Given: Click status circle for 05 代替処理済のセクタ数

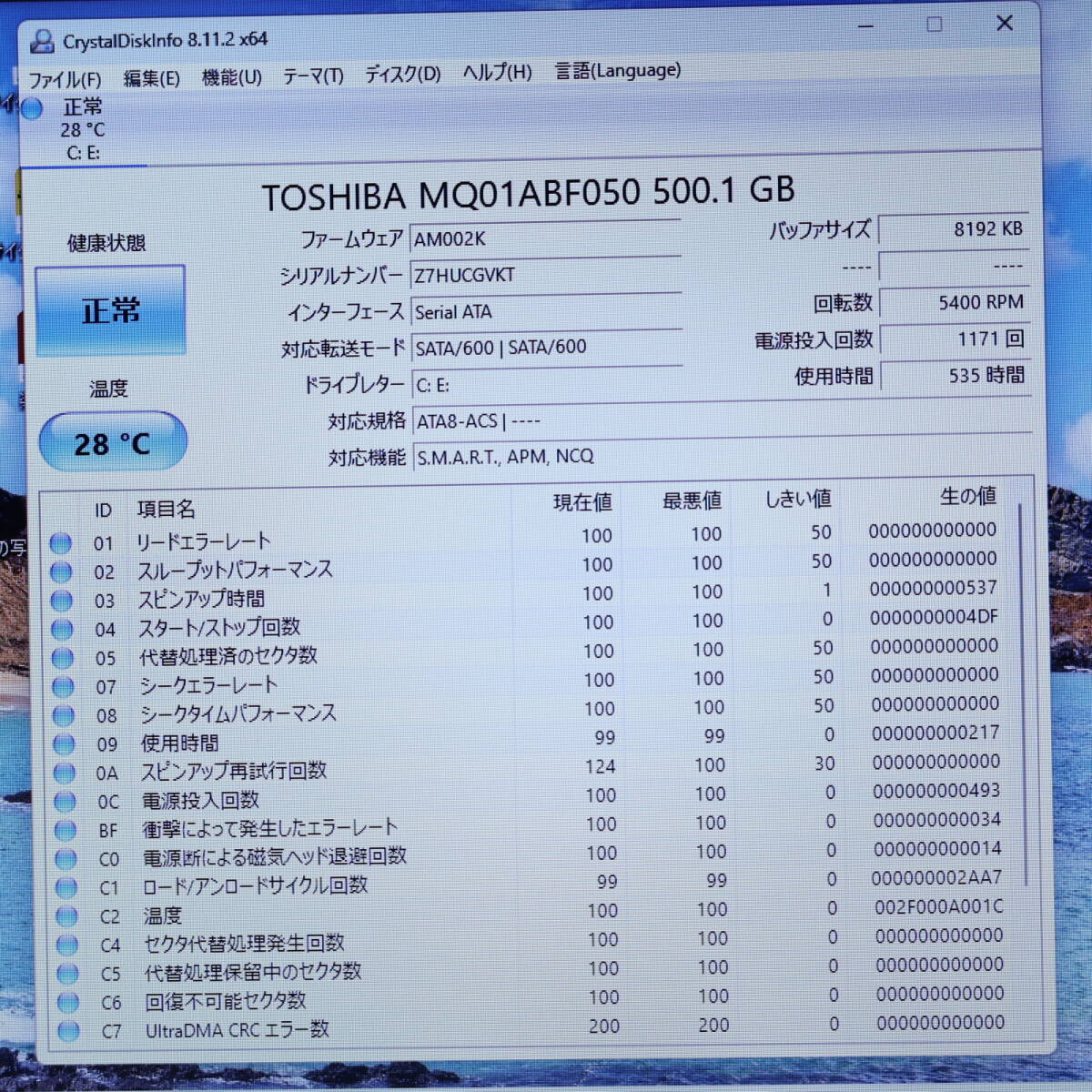Looking at the screenshot, I should pos(63,658).
